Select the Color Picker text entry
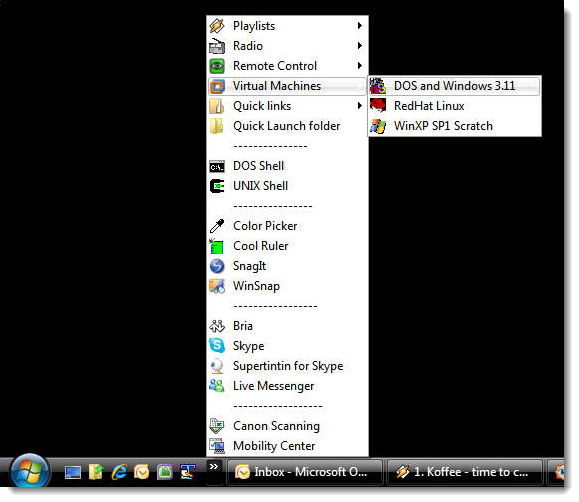 (265, 226)
